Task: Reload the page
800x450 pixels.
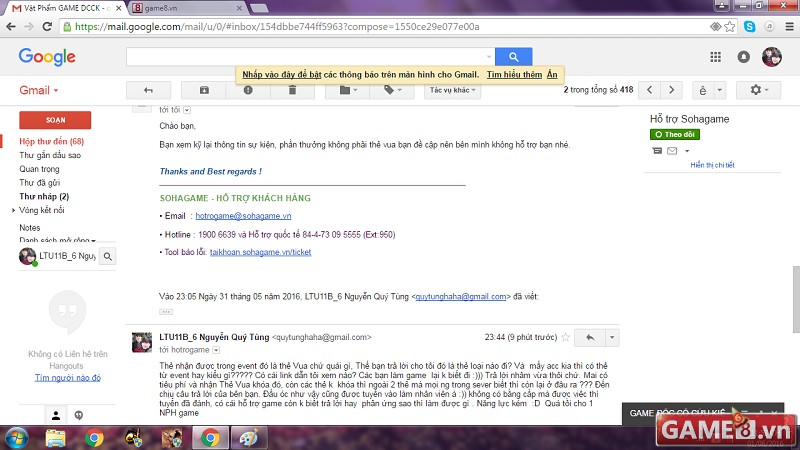Action: (47, 27)
